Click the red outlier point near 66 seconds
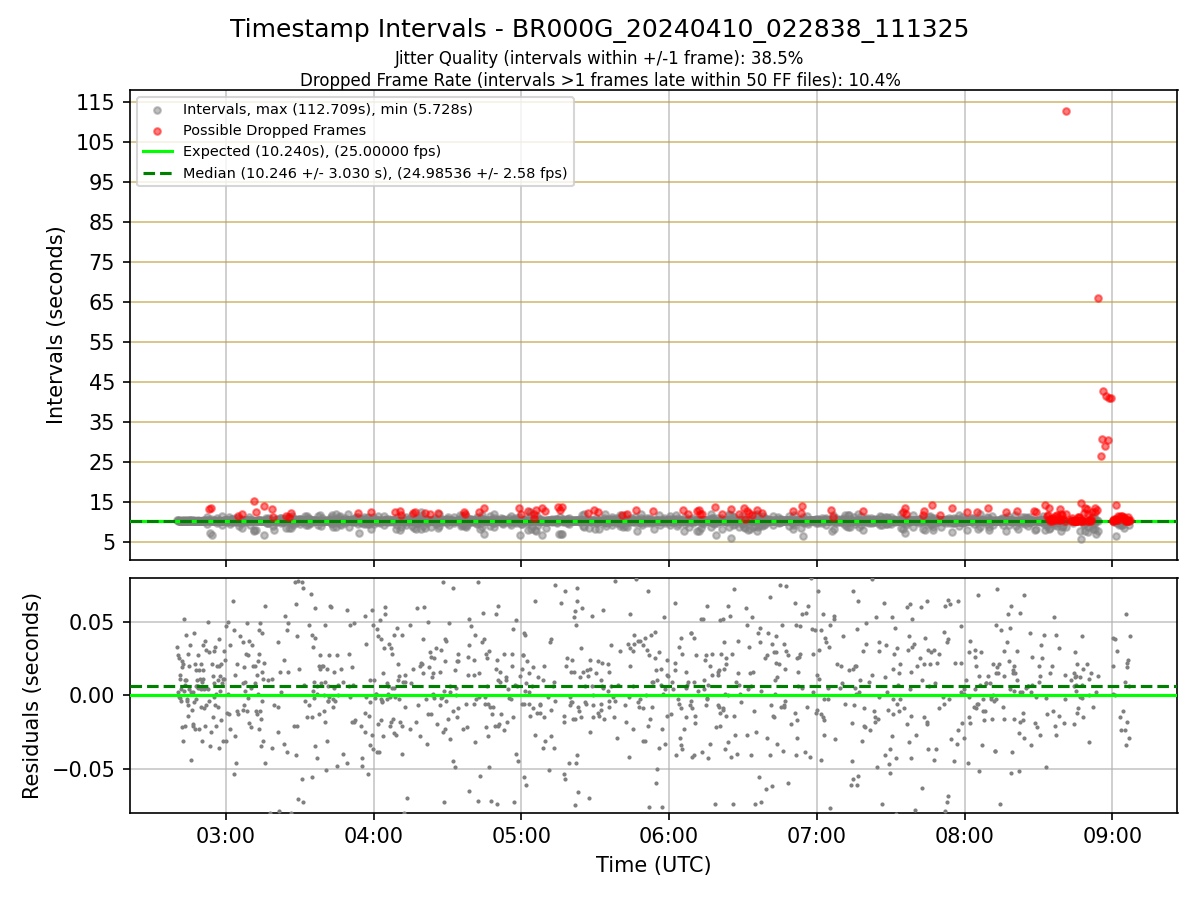 [1098, 298]
